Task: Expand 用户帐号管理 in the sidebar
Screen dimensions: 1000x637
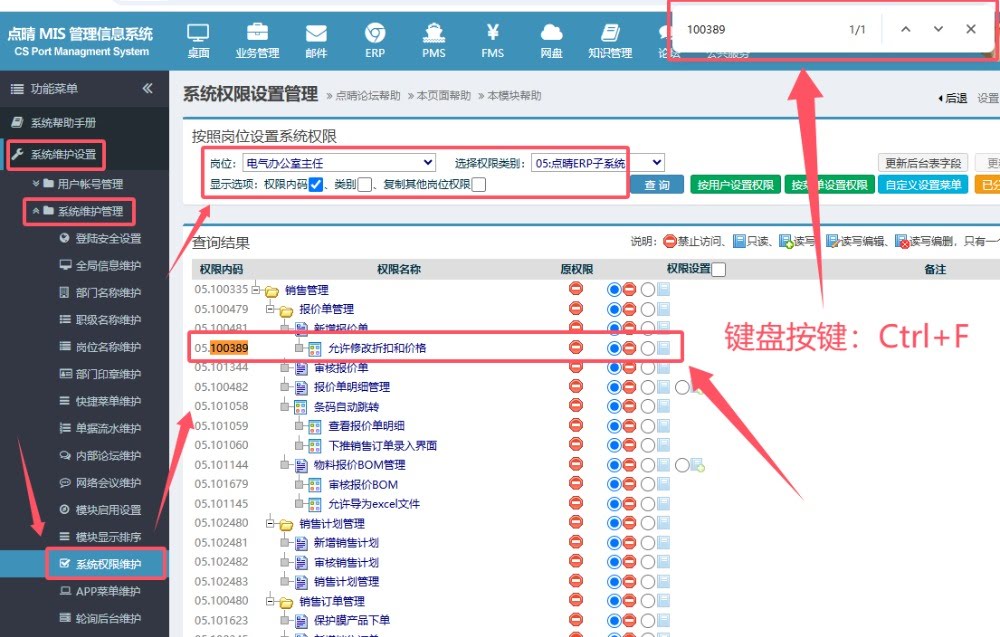Action: (x=89, y=184)
